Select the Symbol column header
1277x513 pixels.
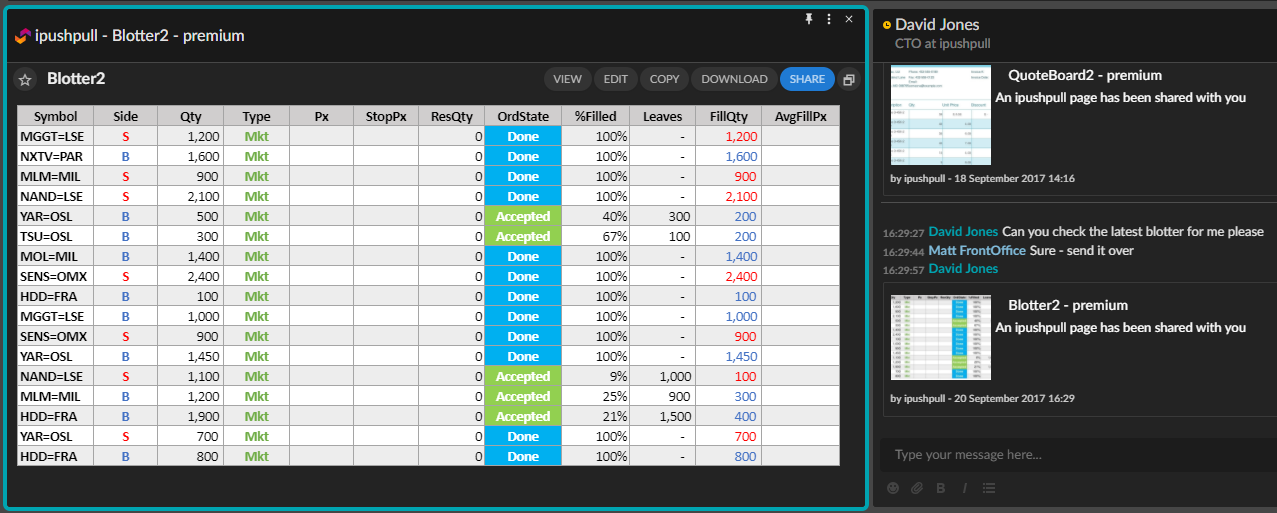(x=56, y=116)
